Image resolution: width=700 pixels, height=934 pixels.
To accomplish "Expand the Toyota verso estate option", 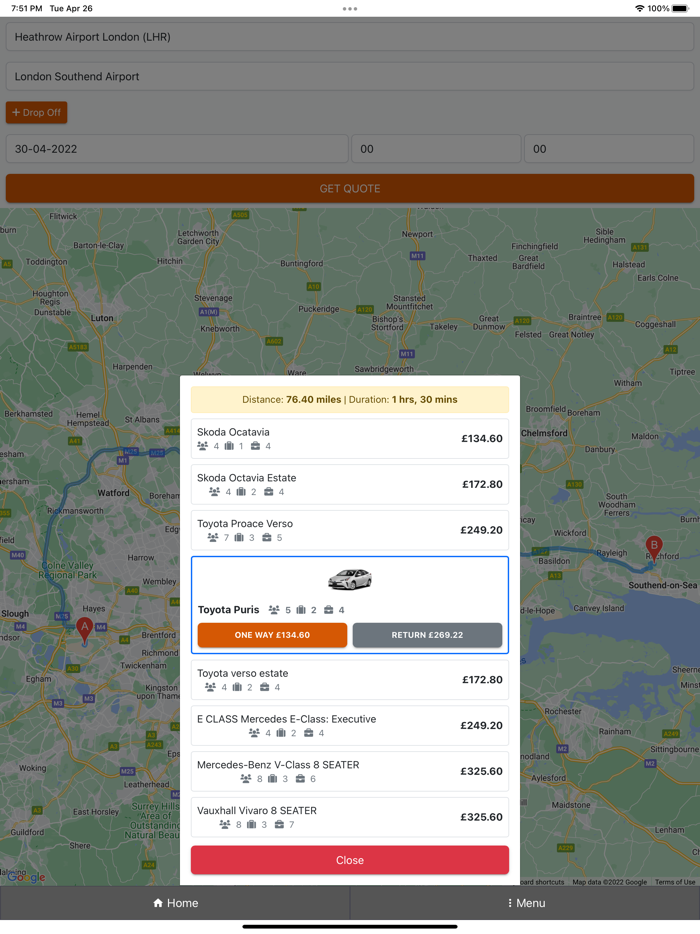I will [x=350, y=680].
